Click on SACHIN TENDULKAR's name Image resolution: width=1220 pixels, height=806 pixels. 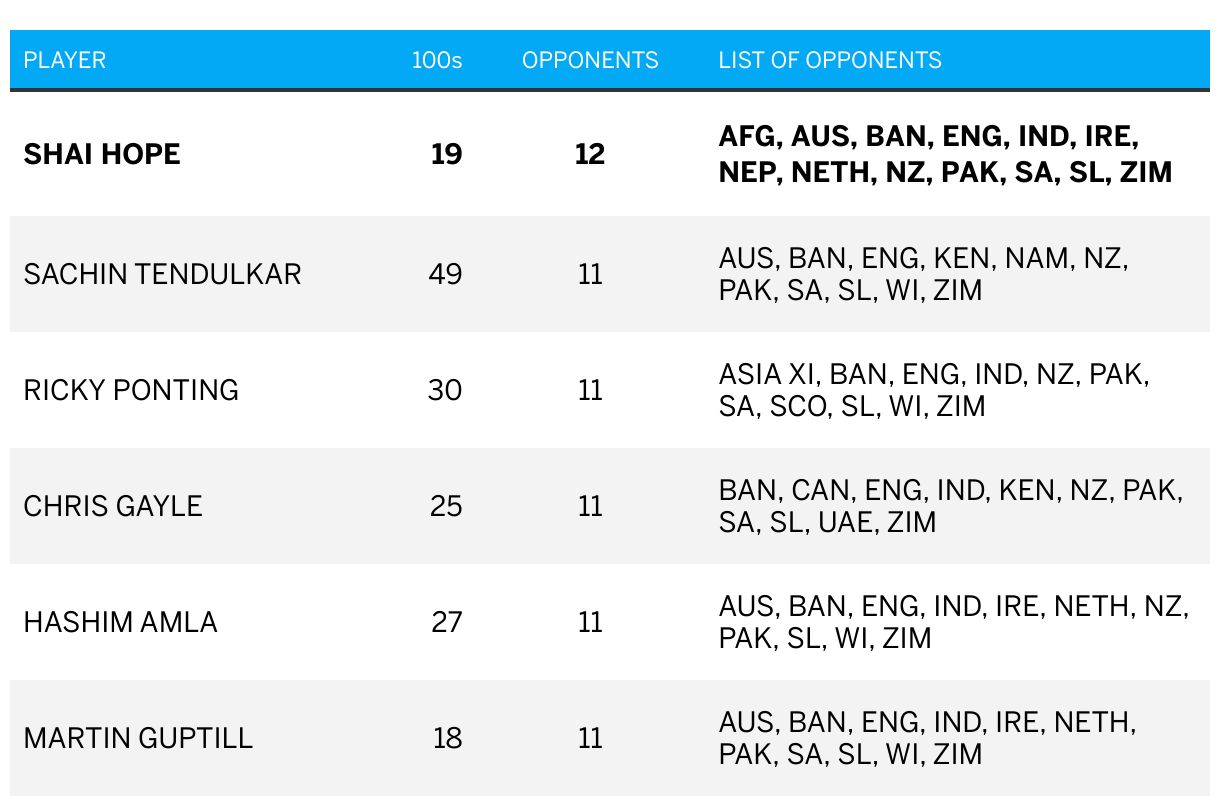point(162,274)
